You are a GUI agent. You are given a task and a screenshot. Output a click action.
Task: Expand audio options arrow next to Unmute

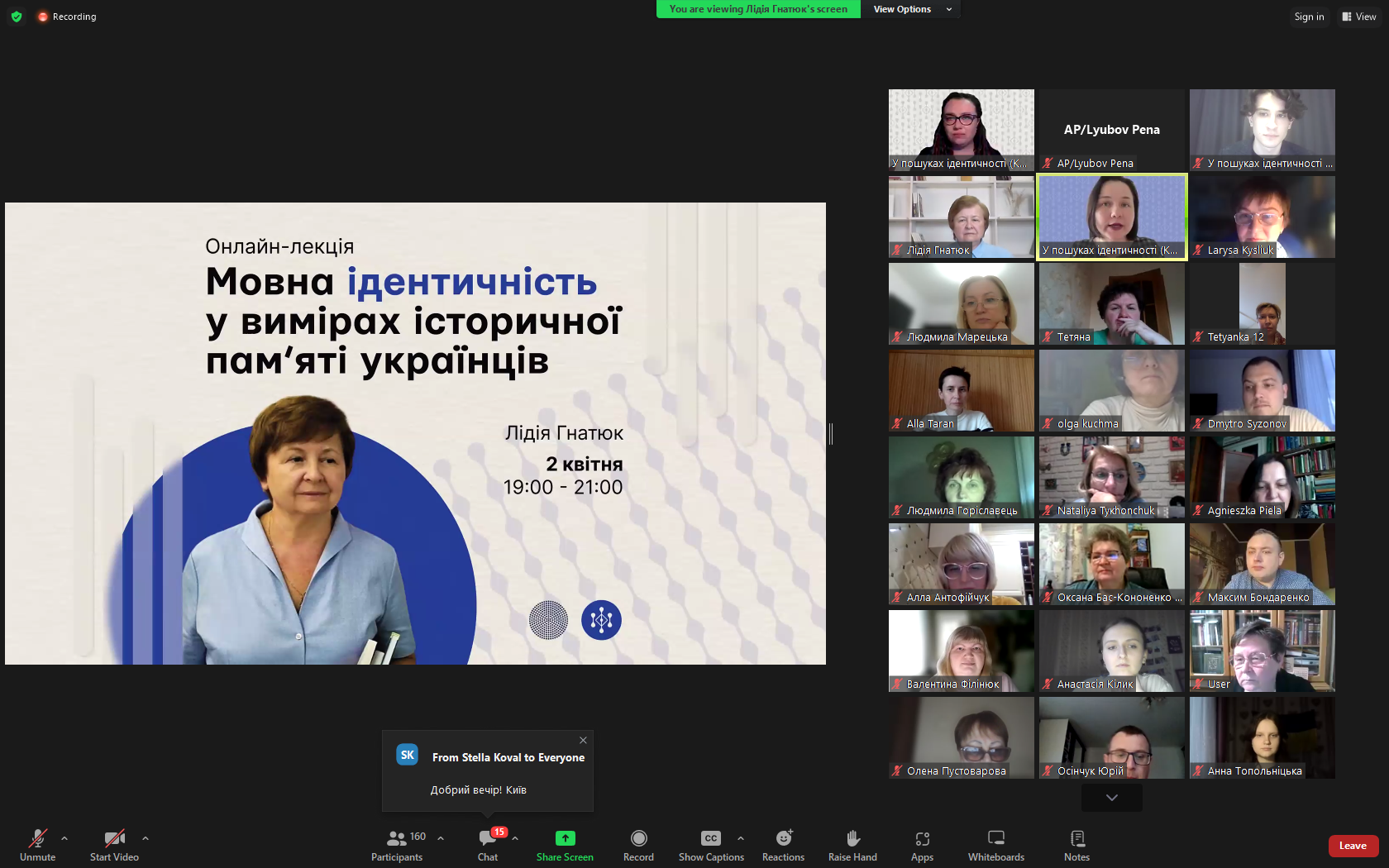coord(64,838)
